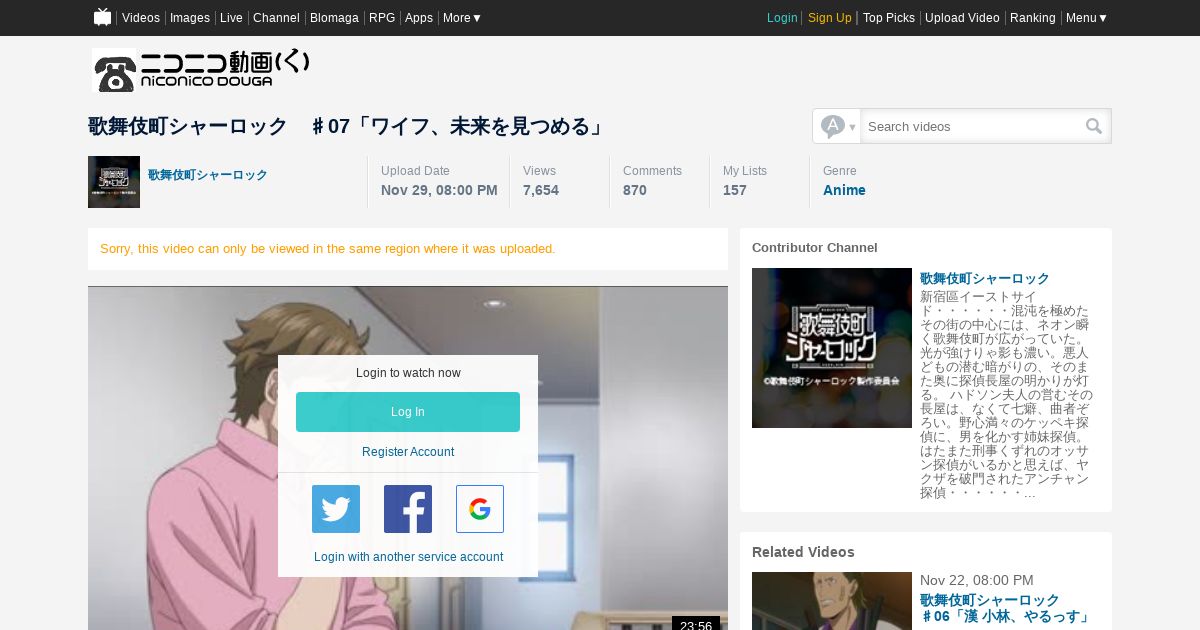Click the Views count 7,654

click(541, 190)
